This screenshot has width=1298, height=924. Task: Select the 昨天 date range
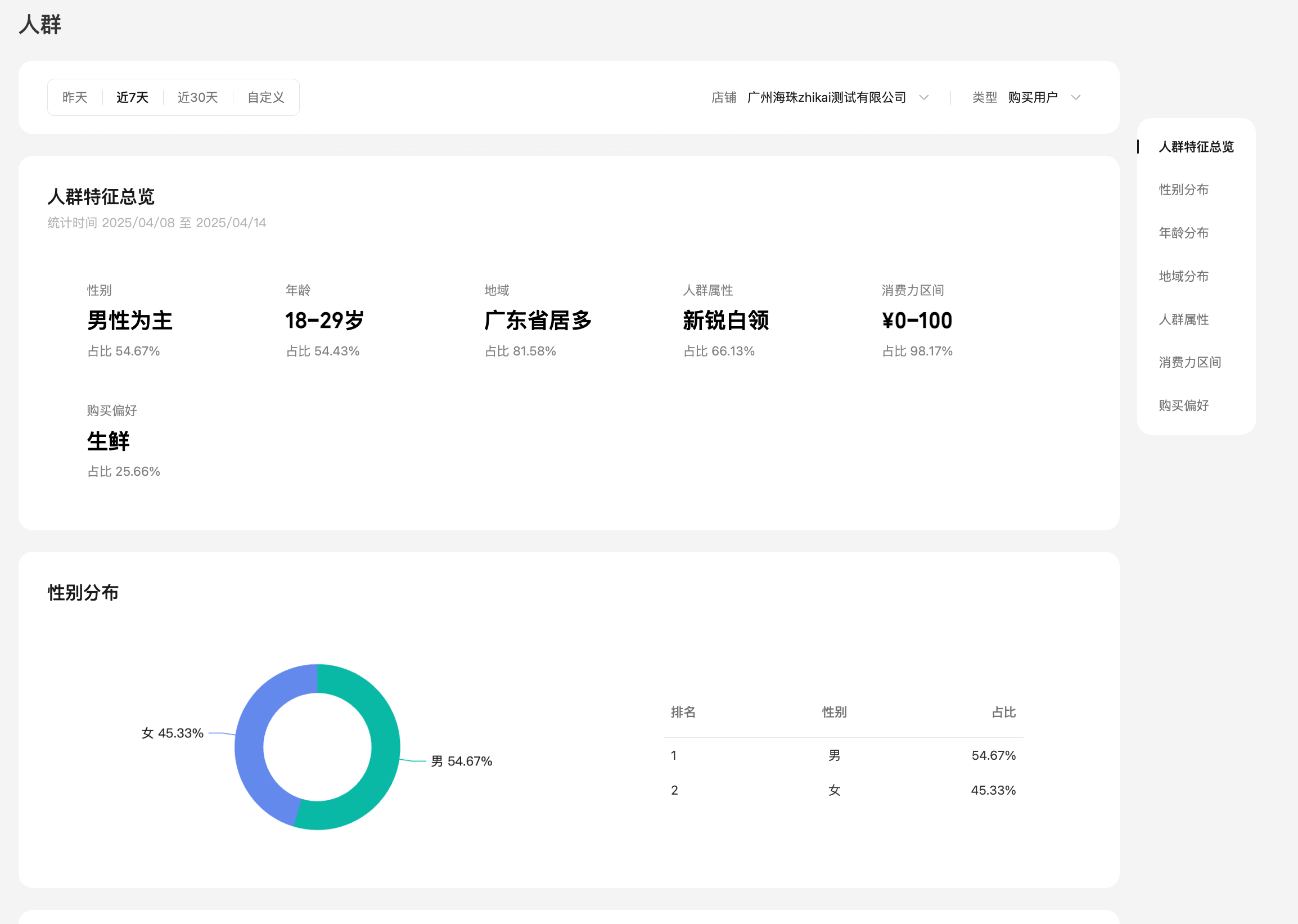(x=74, y=97)
